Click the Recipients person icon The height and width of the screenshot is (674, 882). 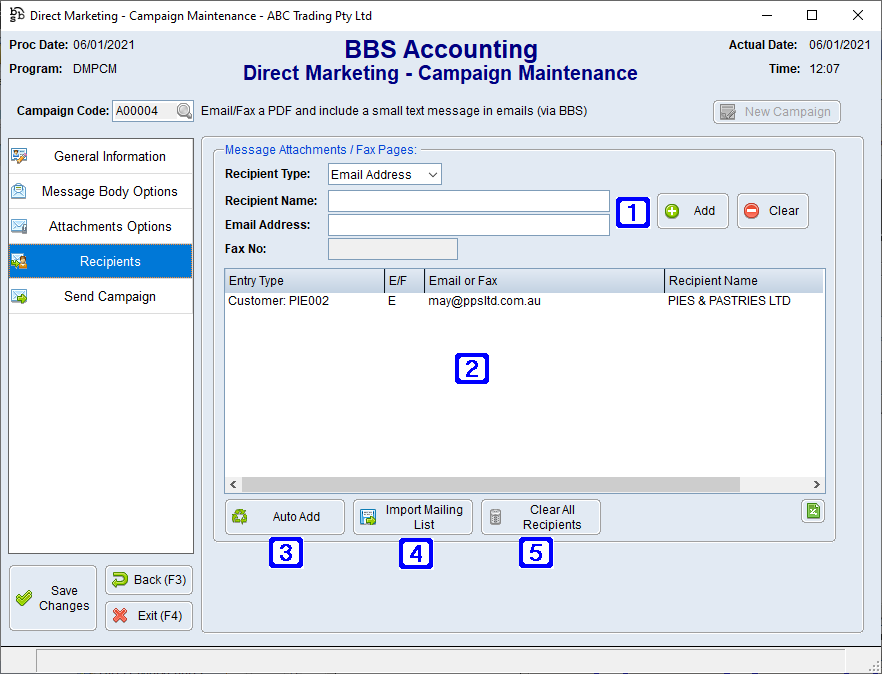pos(18,261)
